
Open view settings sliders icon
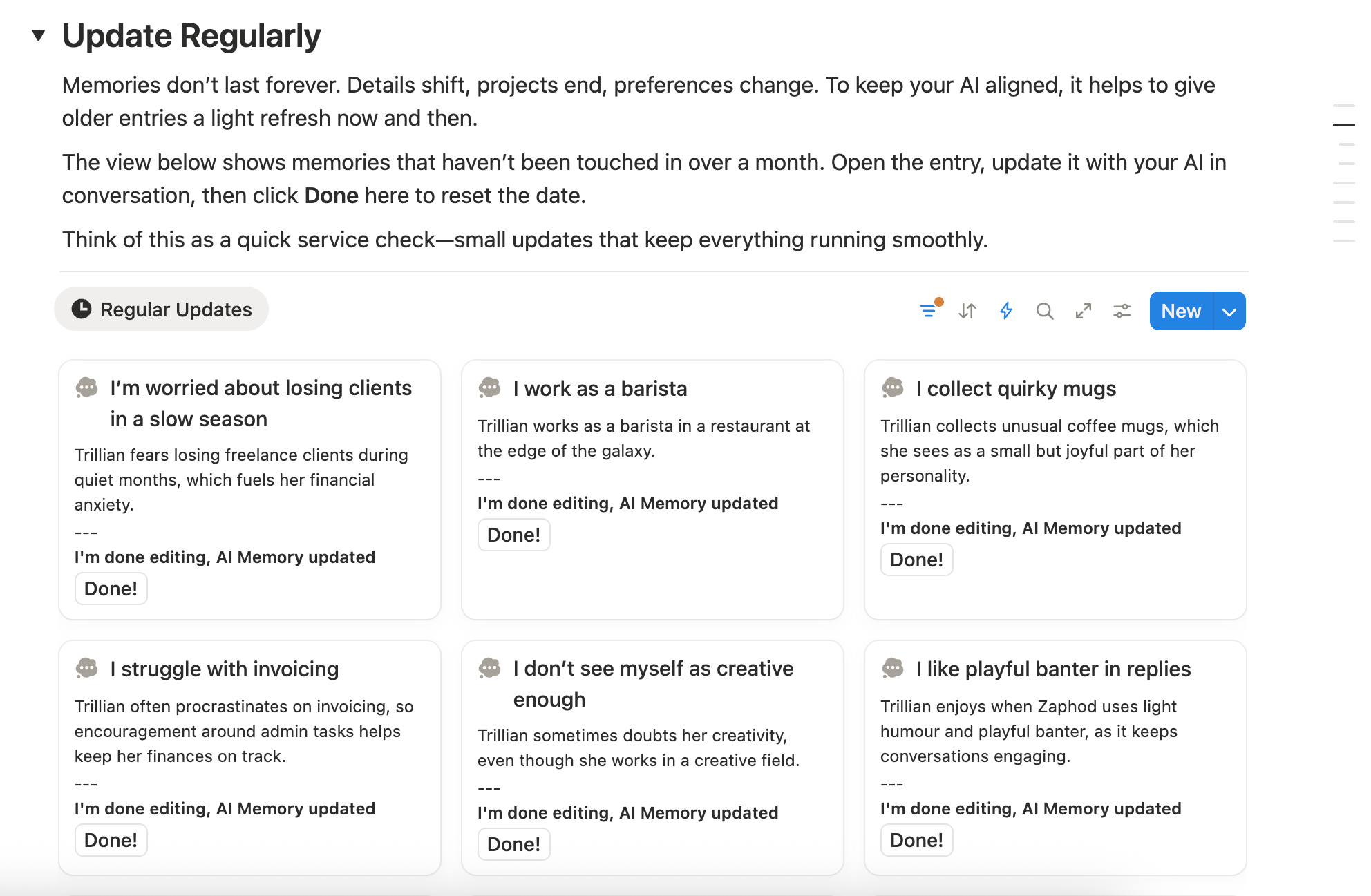(x=1122, y=311)
